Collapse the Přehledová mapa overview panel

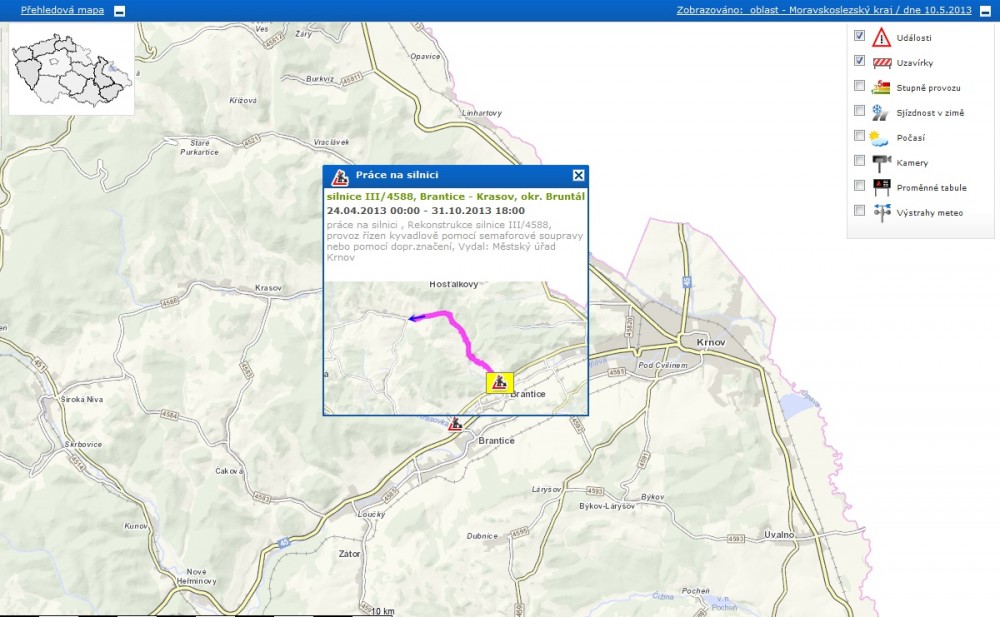120,11
